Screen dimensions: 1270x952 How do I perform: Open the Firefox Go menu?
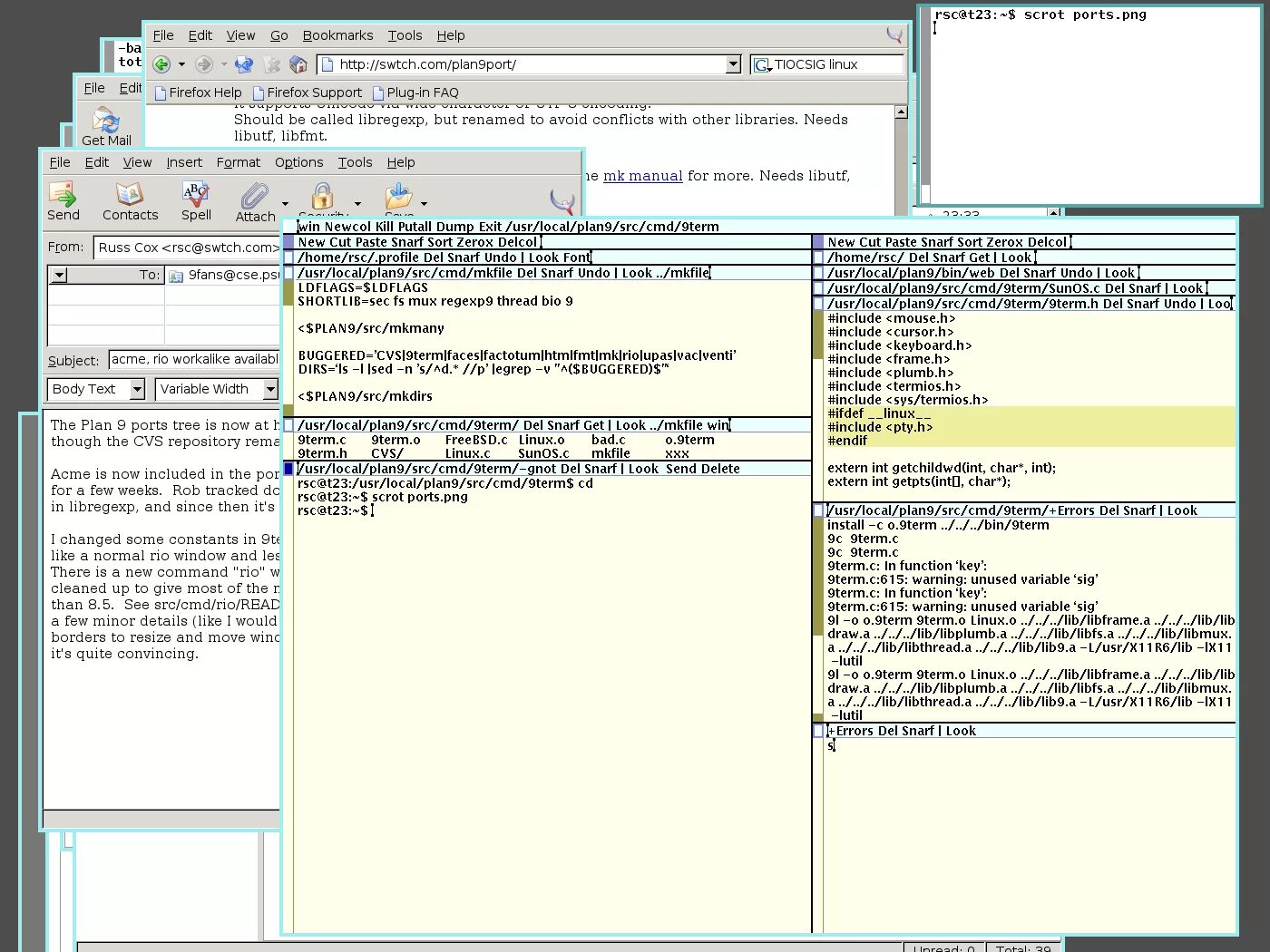[x=279, y=35]
